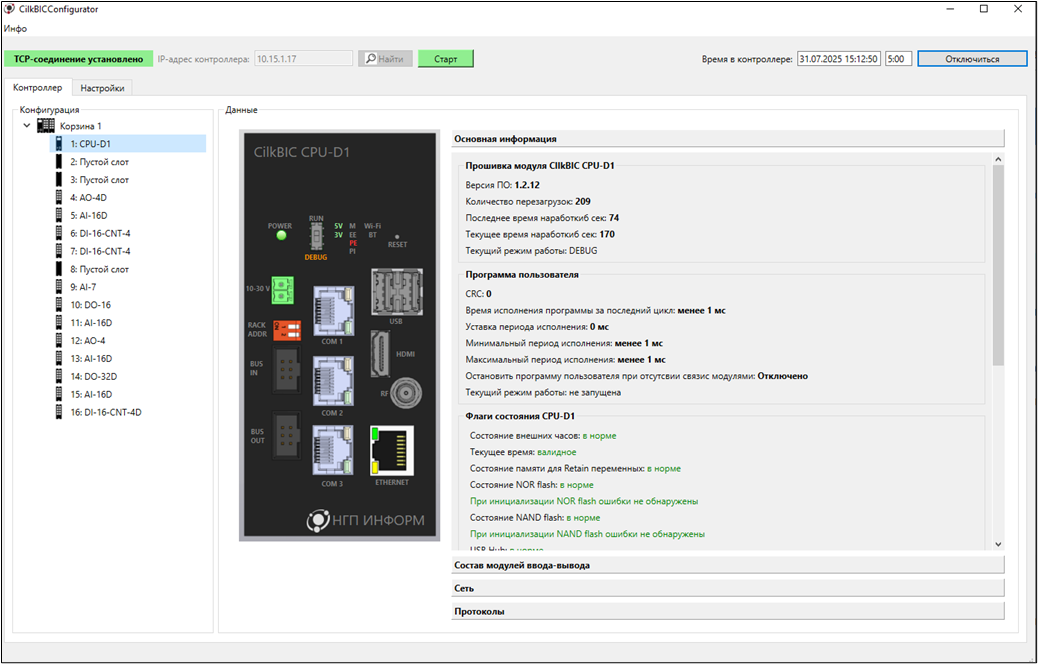Viewport: 1038px width, 664px height.
Task: Click the info panel scroll up arrow
Action: click(998, 159)
